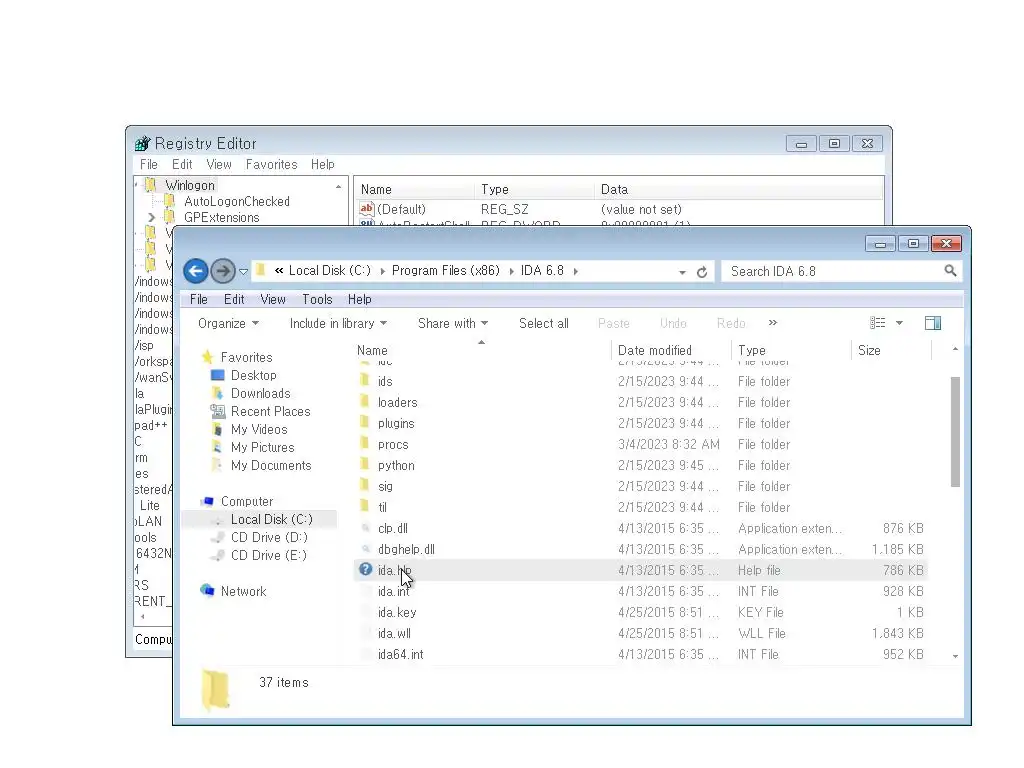
Task: Select Favorites star in navigation pane
Action: click(x=208, y=357)
